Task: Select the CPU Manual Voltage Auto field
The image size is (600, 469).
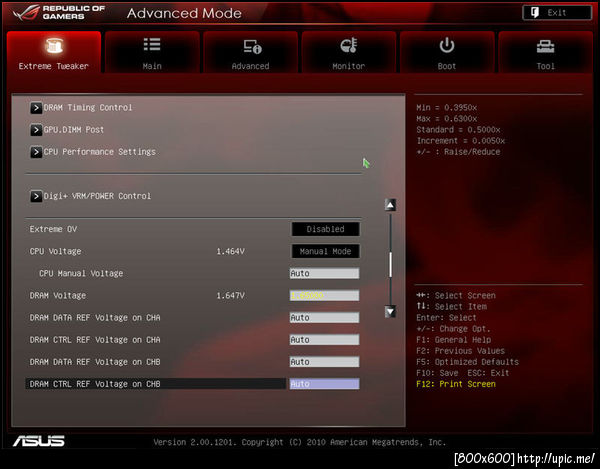Action: click(x=324, y=274)
